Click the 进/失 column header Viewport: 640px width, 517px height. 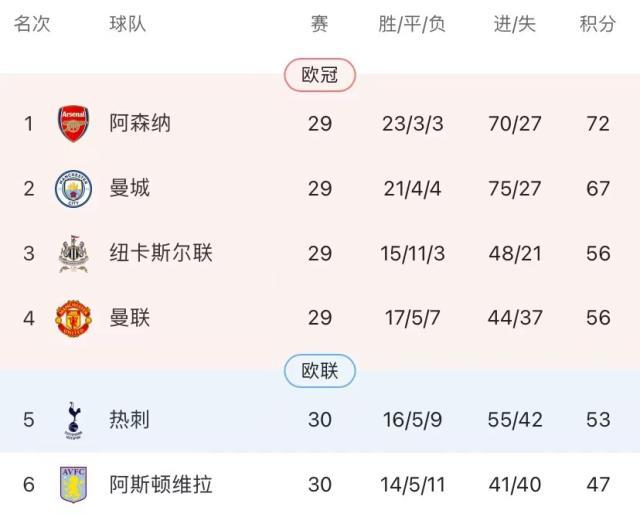[514, 24]
